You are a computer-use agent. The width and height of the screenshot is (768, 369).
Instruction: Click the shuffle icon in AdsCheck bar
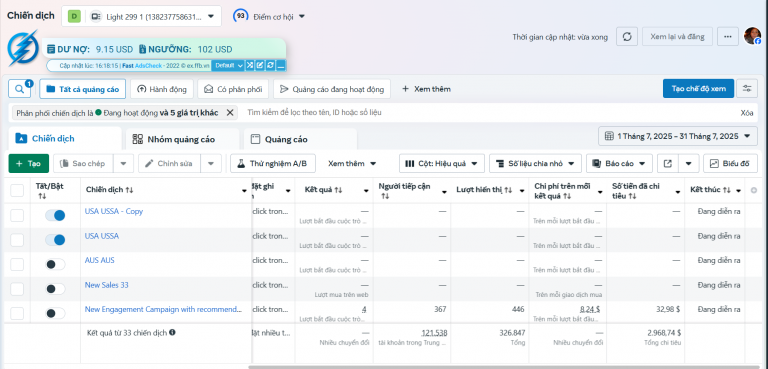click(250, 65)
